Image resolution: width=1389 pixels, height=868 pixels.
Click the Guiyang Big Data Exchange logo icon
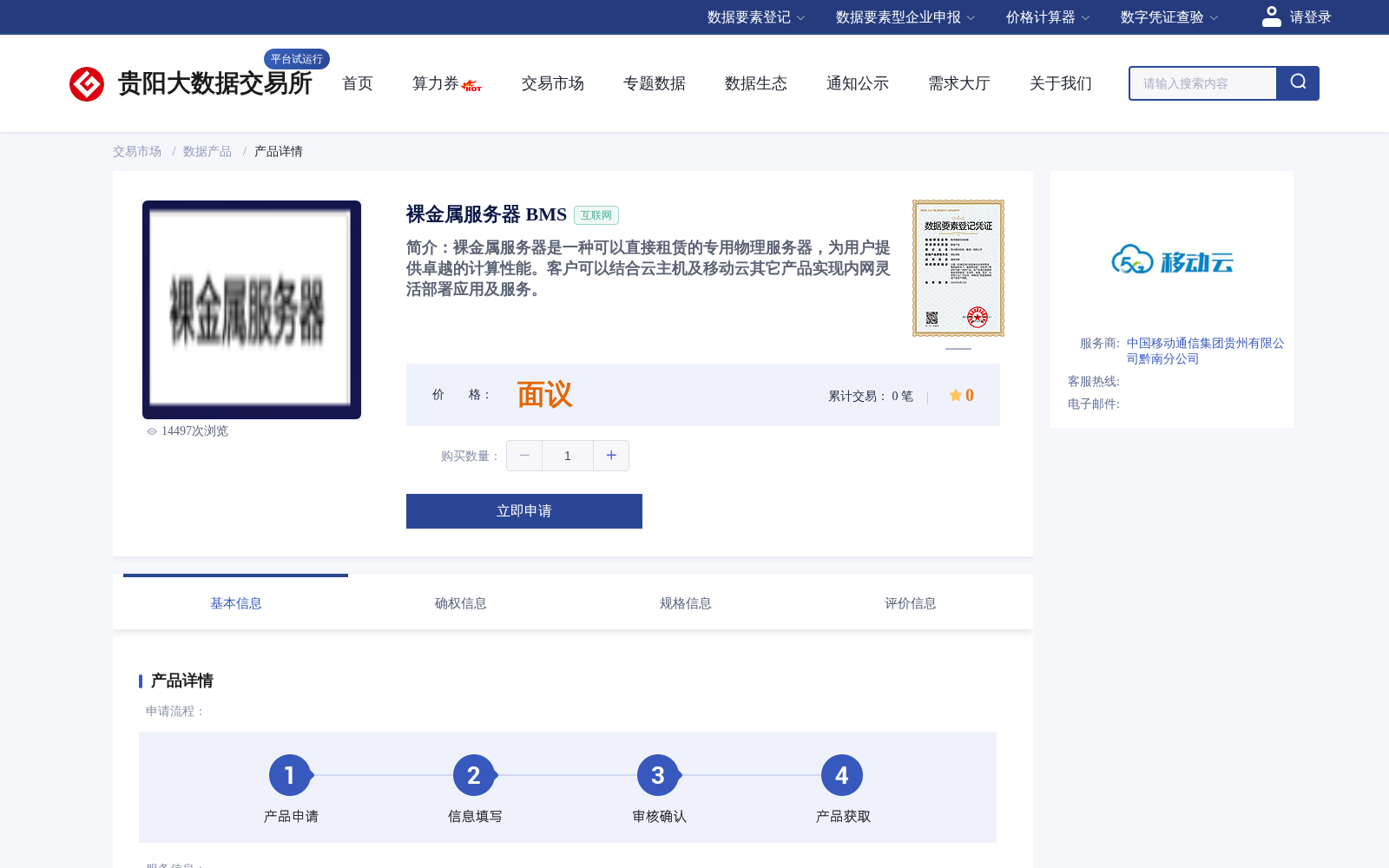click(87, 84)
